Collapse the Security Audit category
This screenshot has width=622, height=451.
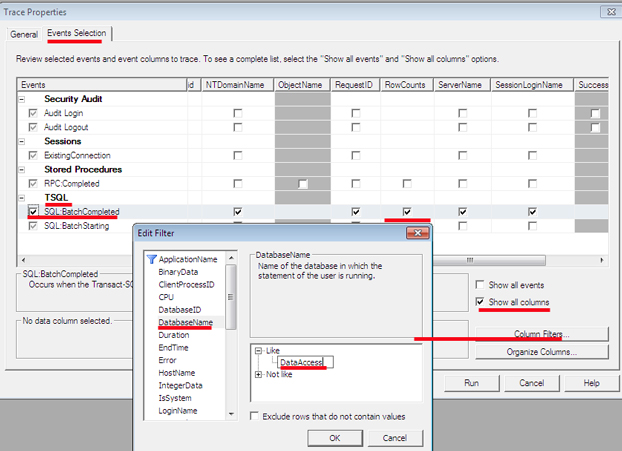pos(22,99)
